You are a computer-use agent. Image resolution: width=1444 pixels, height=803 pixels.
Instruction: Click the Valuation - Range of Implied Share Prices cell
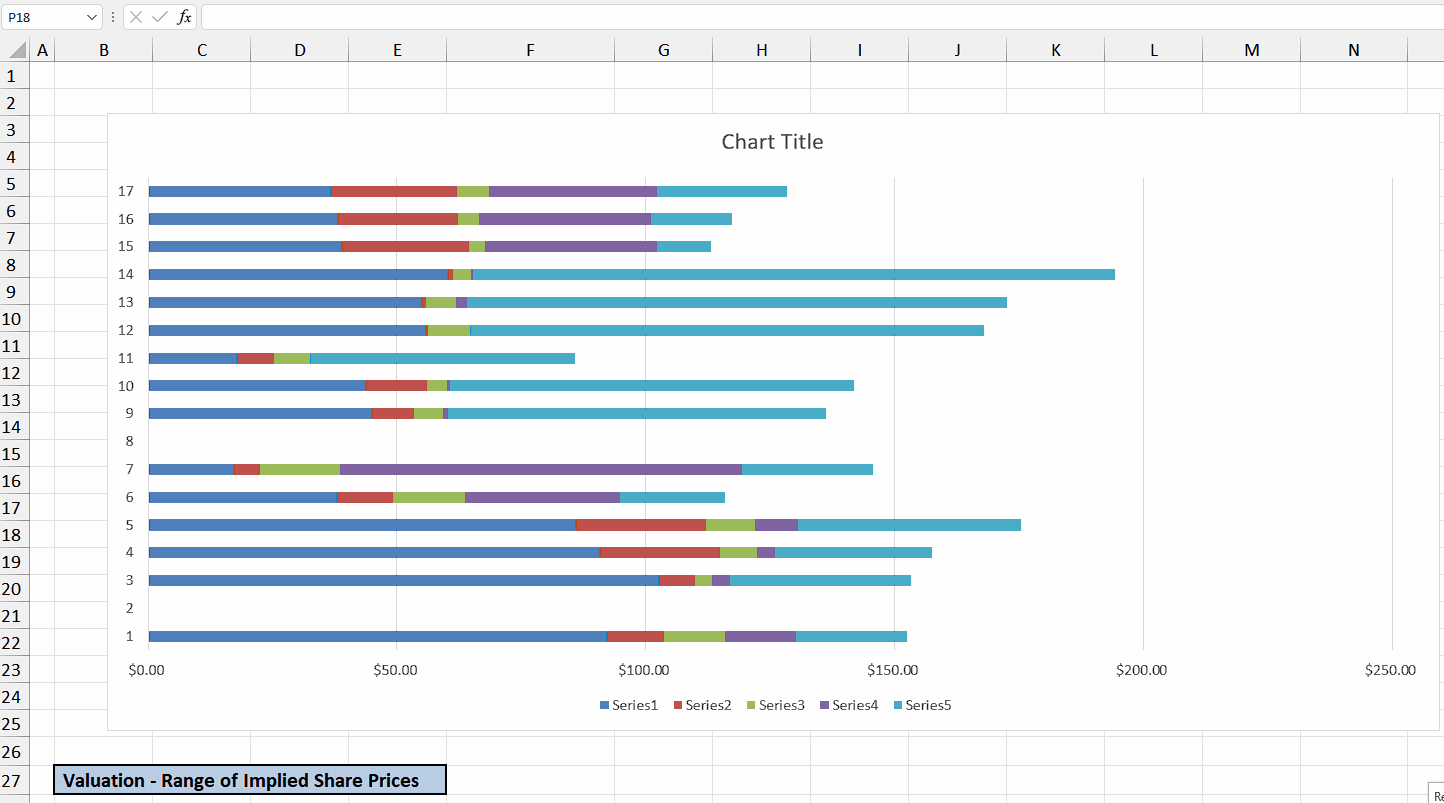pyautogui.click(x=250, y=780)
